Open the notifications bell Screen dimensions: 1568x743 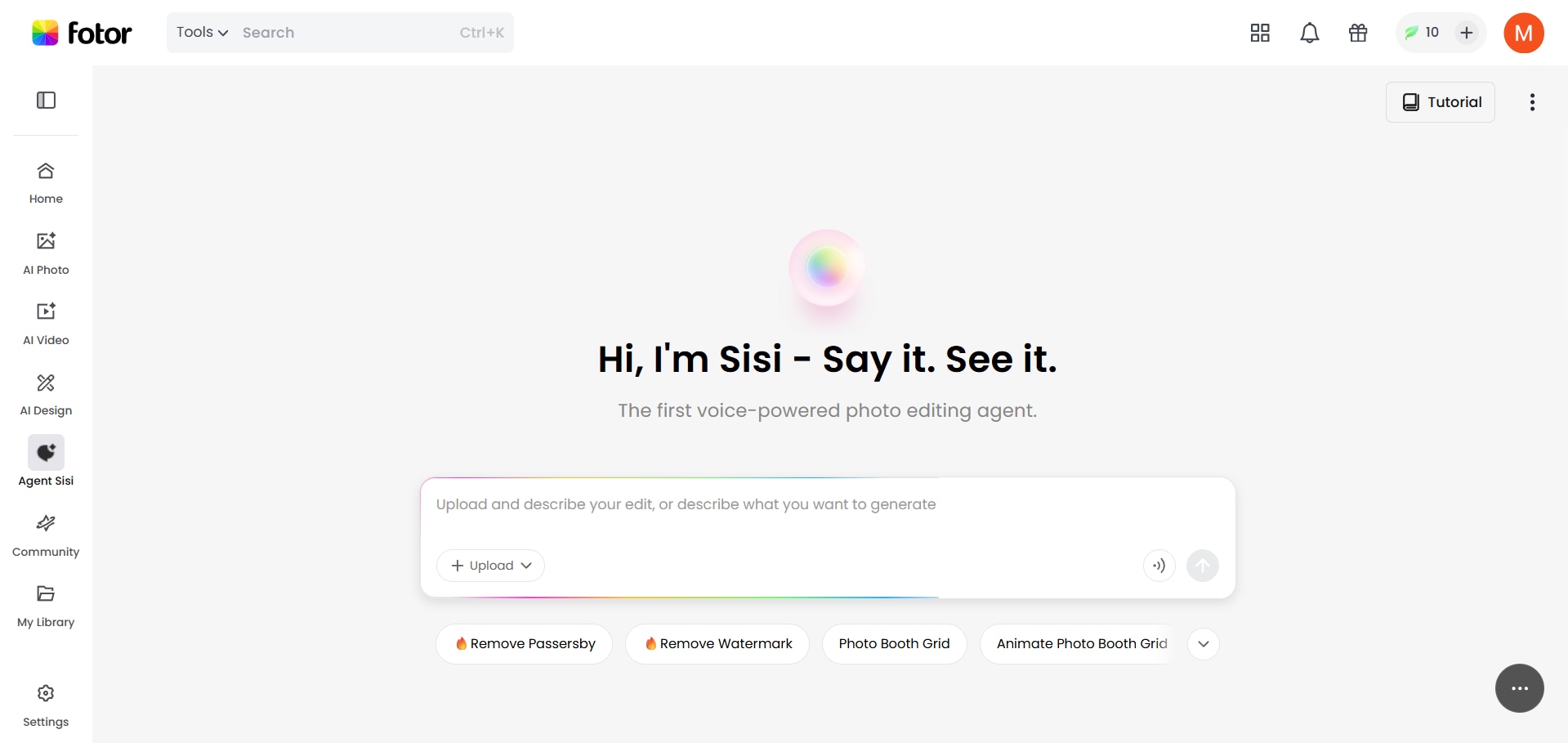click(x=1309, y=33)
